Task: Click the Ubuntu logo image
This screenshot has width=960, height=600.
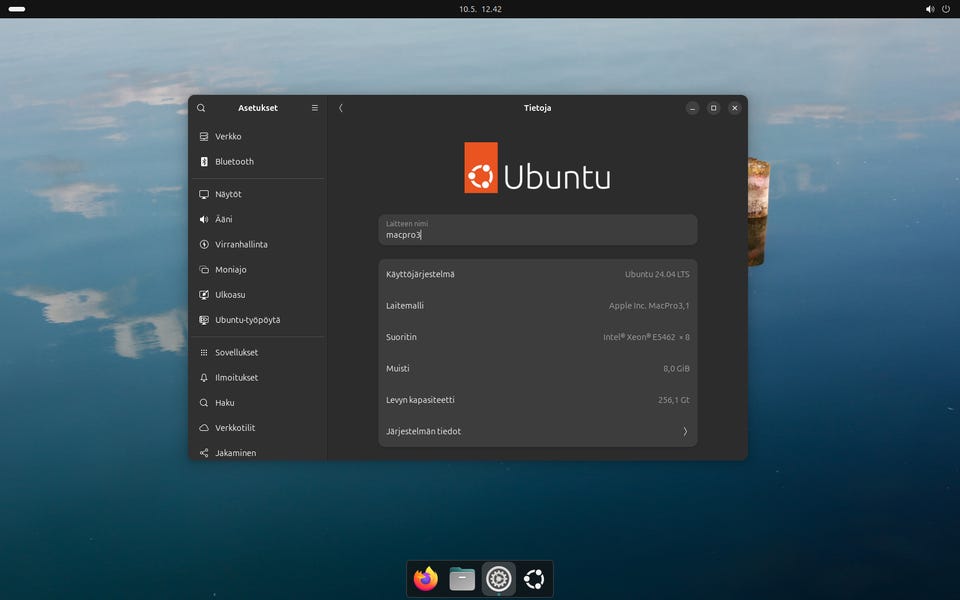Action: 537,168
